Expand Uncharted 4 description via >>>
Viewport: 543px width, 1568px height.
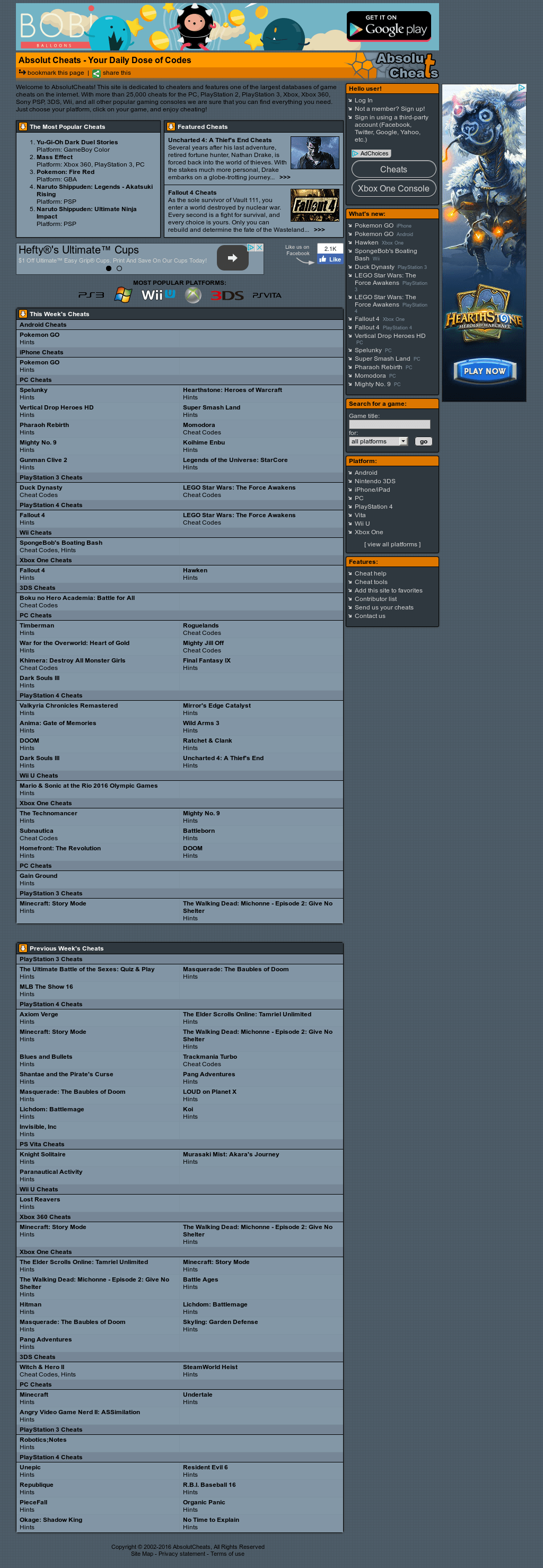[x=285, y=177]
